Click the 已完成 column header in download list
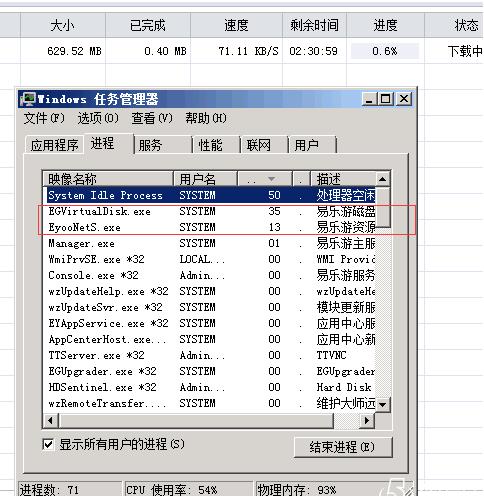 coord(148,25)
